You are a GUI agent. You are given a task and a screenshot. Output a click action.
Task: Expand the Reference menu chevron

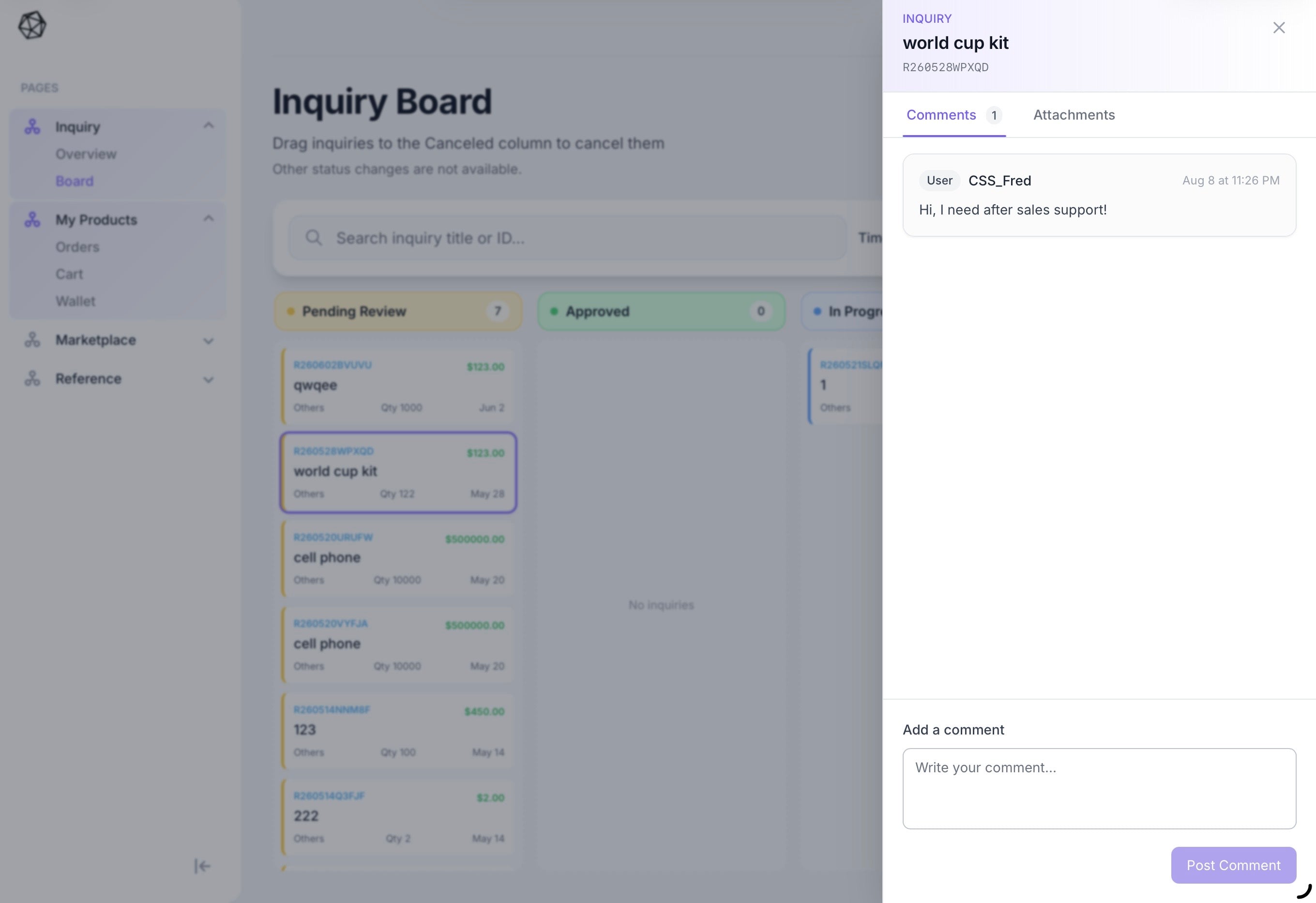tap(209, 380)
